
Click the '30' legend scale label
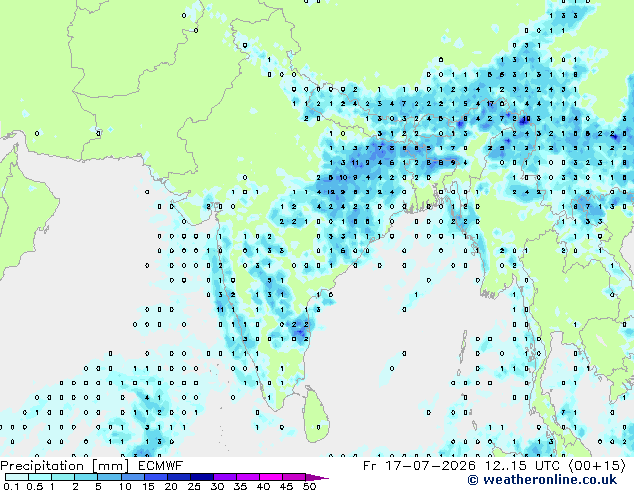pos(217,486)
